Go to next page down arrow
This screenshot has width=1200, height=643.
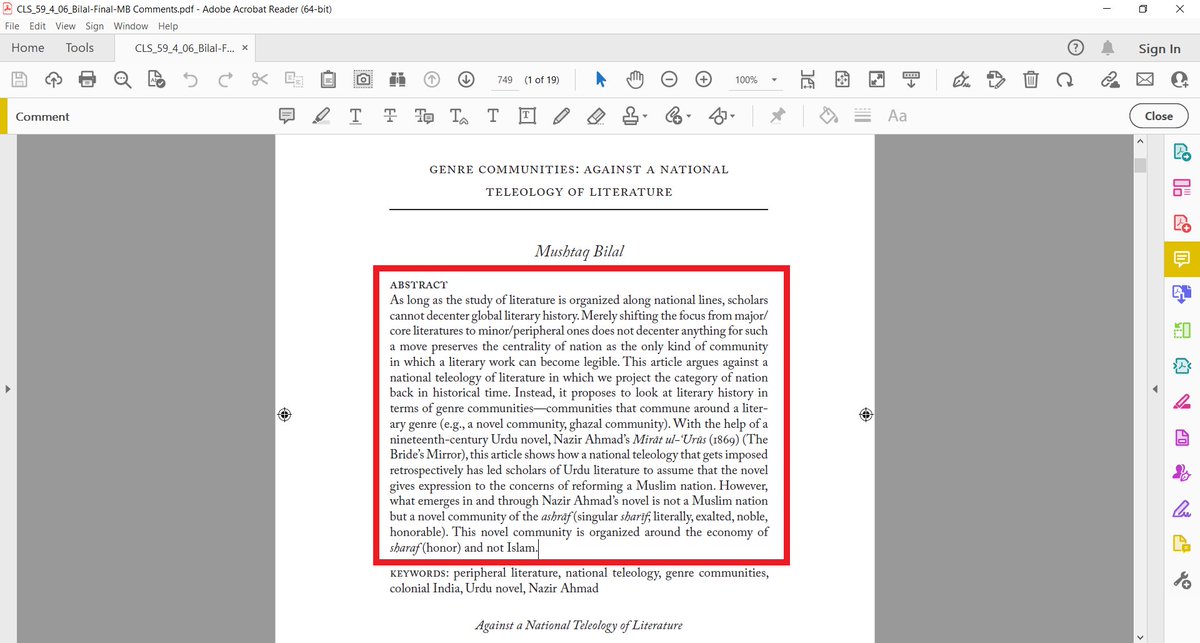pyautogui.click(x=466, y=80)
